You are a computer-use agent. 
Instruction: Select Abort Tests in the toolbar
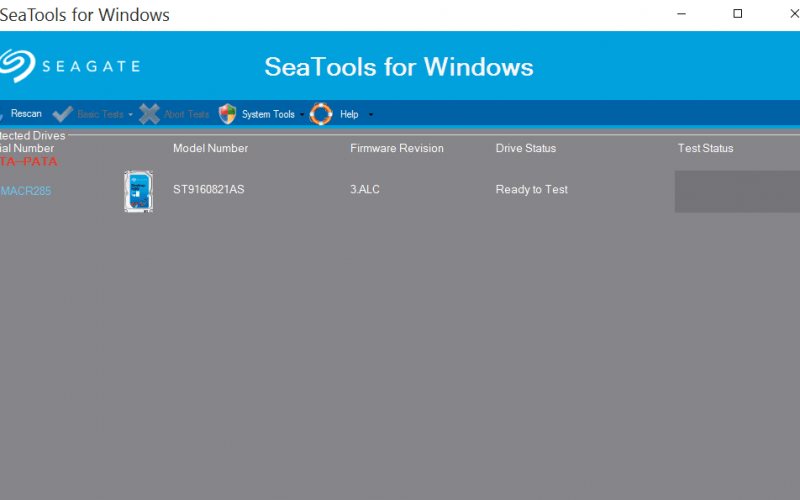click(x=186, y=114)
